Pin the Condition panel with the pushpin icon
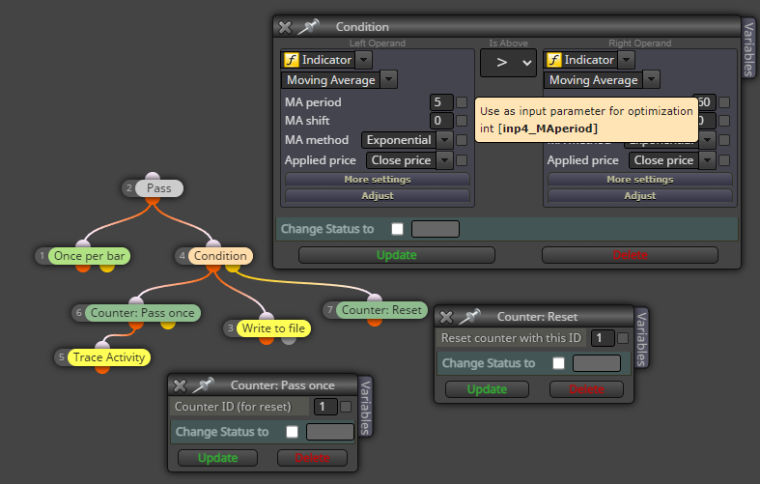 click(x=308, y=27)
